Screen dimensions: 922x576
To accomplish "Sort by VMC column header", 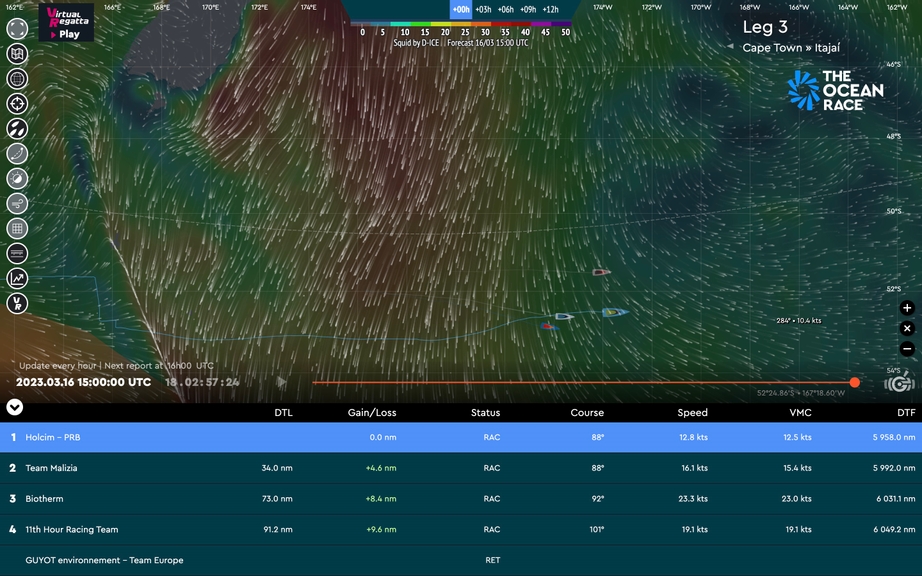I will coord(800,413).
